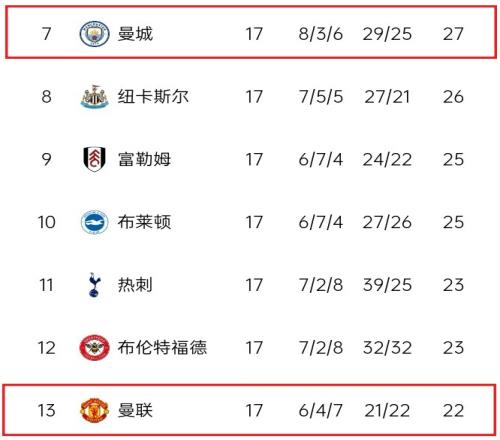Open the 曼城 team name
The width and height of the screenshot is (500, 440).
135,34
